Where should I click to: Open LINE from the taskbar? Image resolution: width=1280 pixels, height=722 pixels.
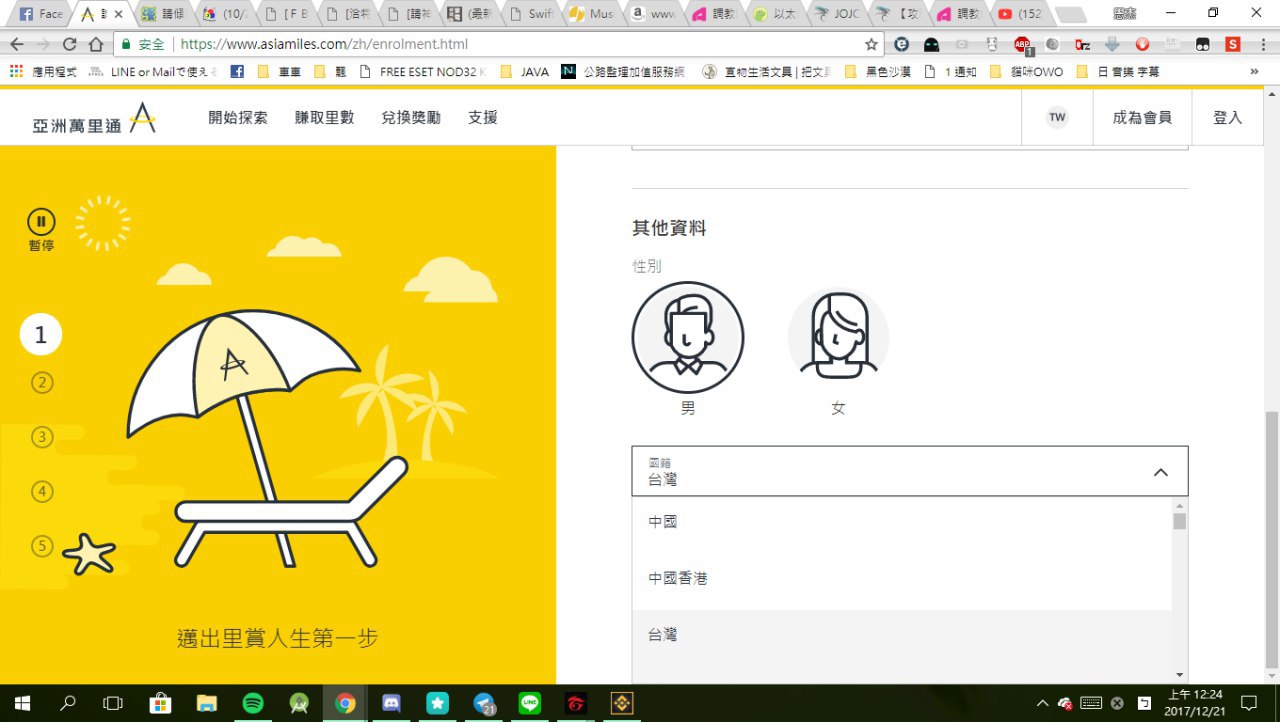coord(530,703)
